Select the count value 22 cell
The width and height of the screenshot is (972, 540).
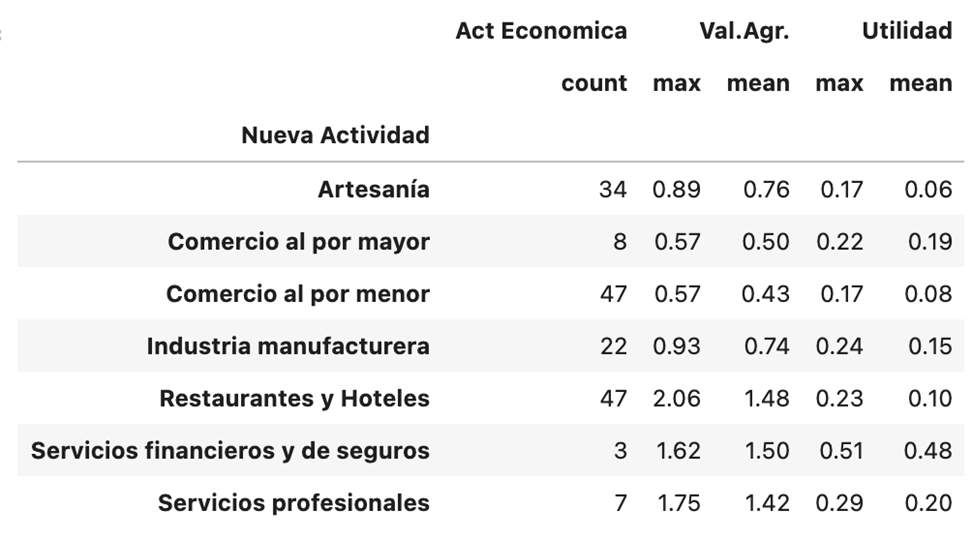(613, 346)
